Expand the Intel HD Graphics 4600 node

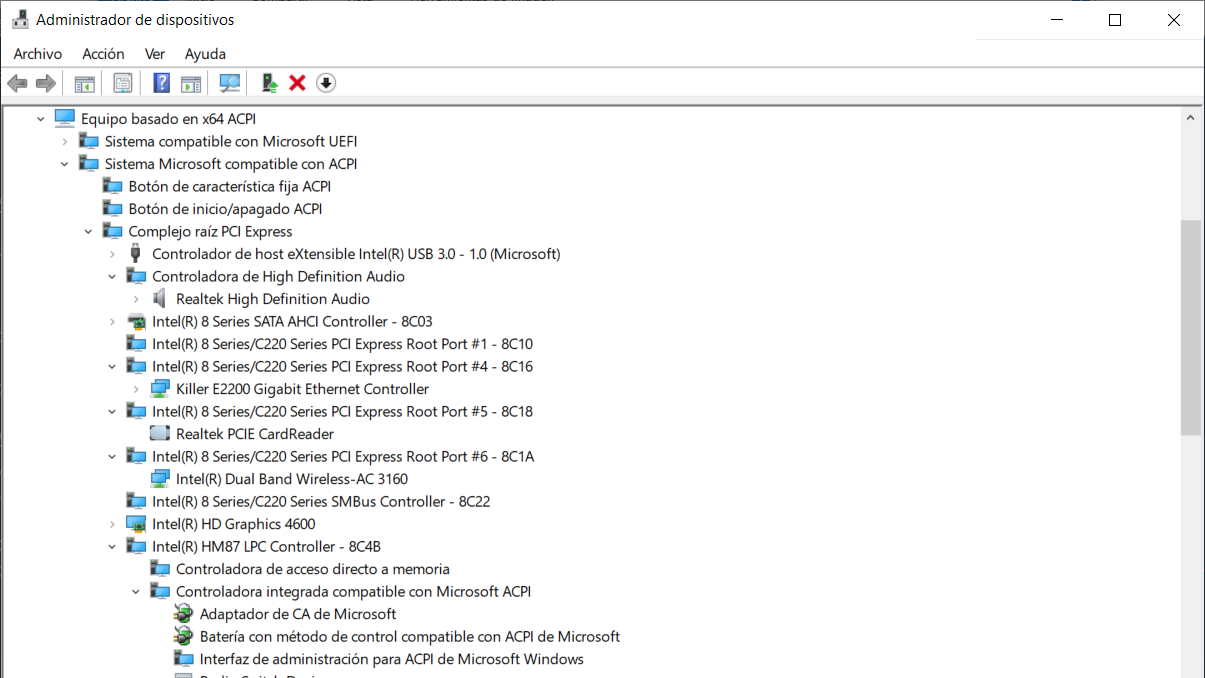[113, 524]
